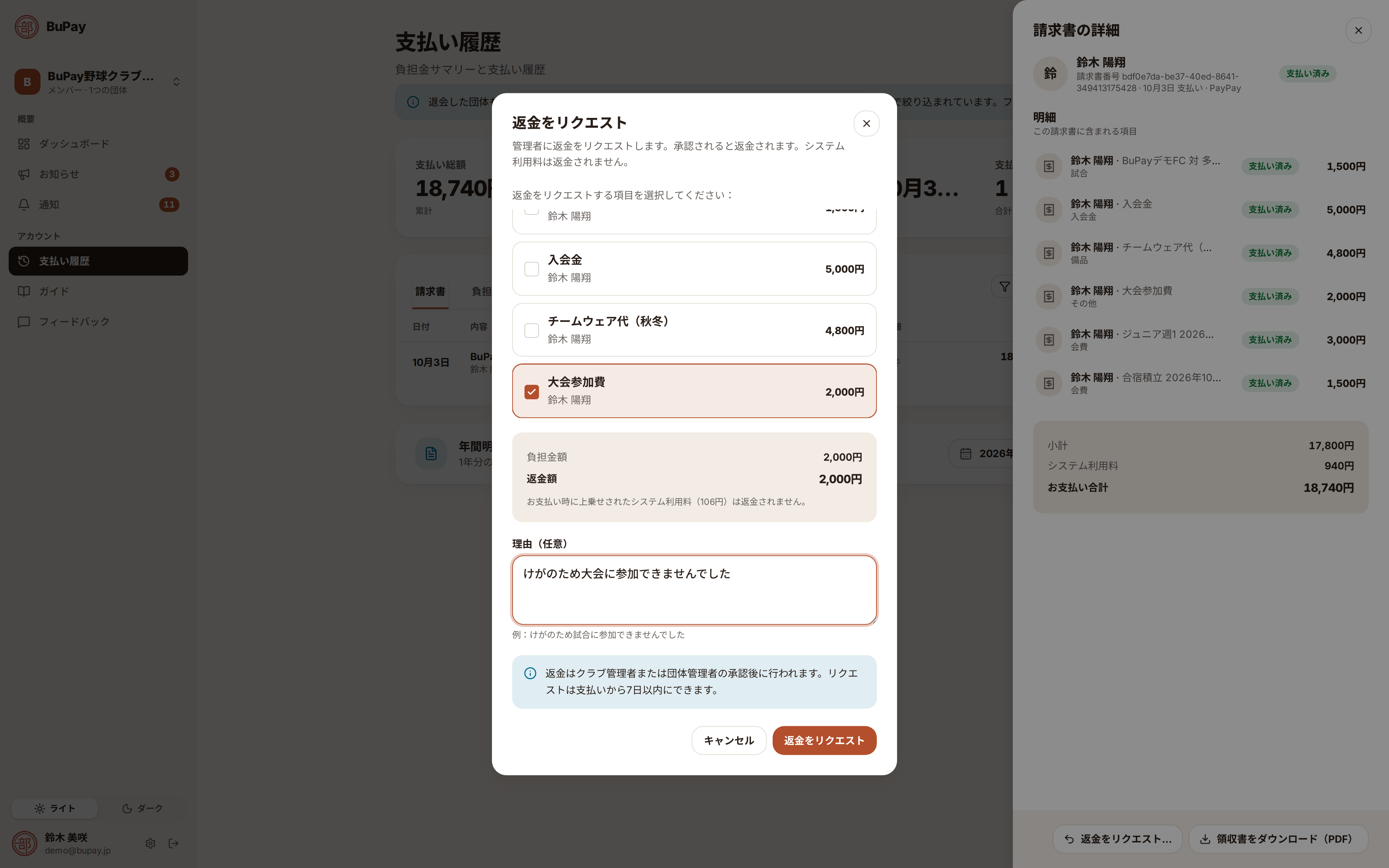Open ガイド book icon
Viewport: 1389px width, 868px height.
(x=24, y=291)
